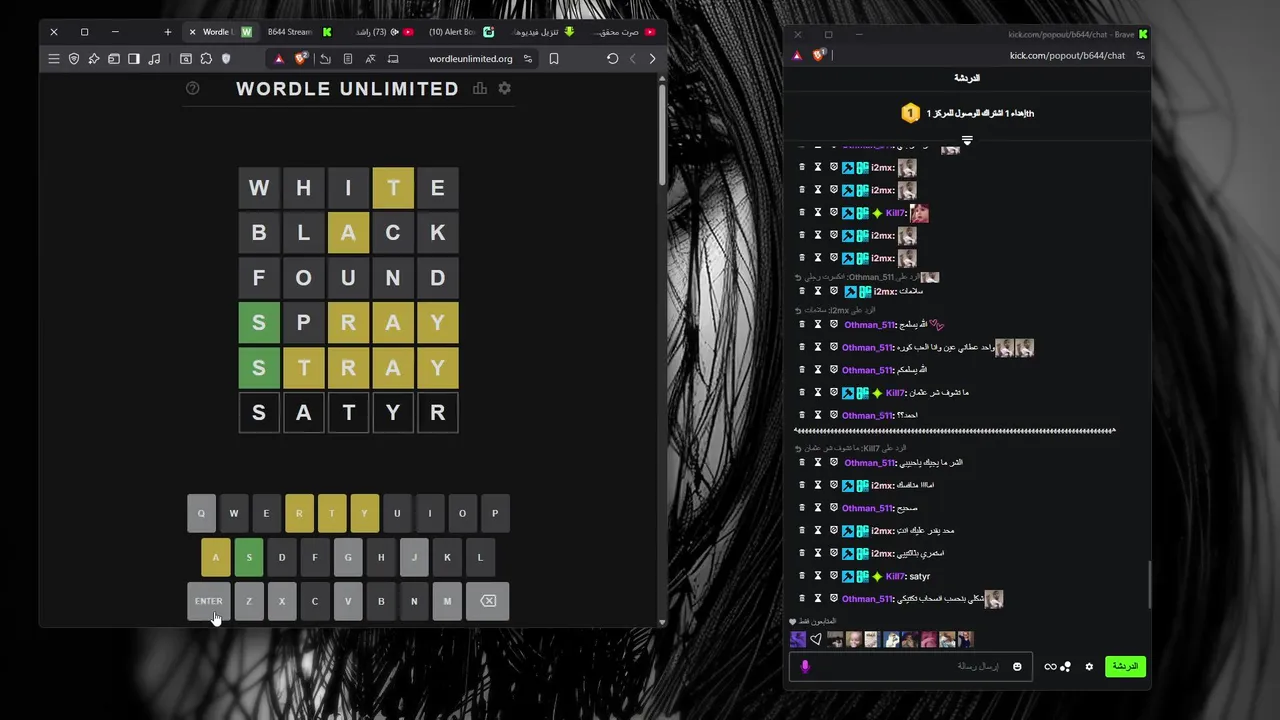
Task: Click the green S tile in SPRAY row
Action: tap(259, 323)
